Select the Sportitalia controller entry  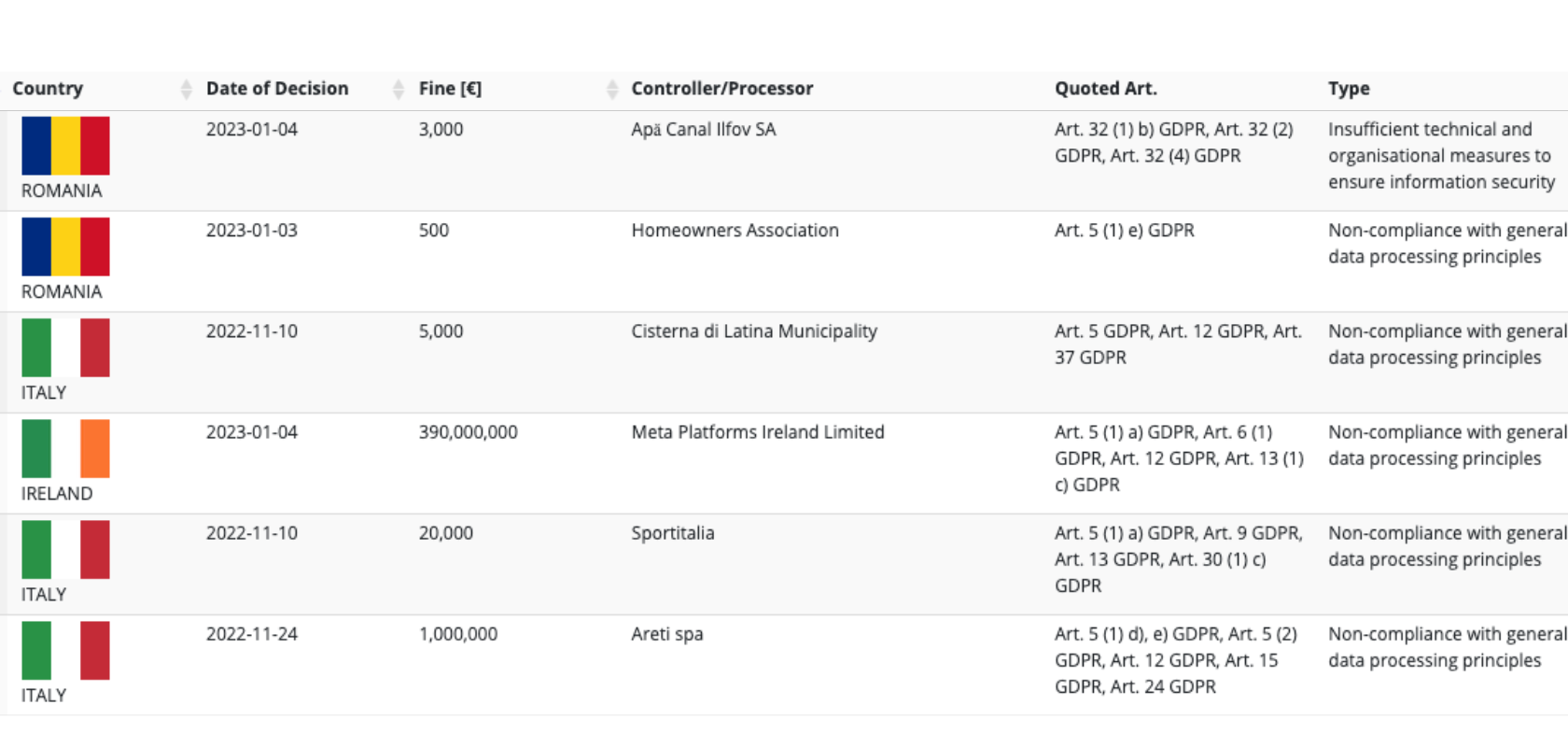[673, 533]
